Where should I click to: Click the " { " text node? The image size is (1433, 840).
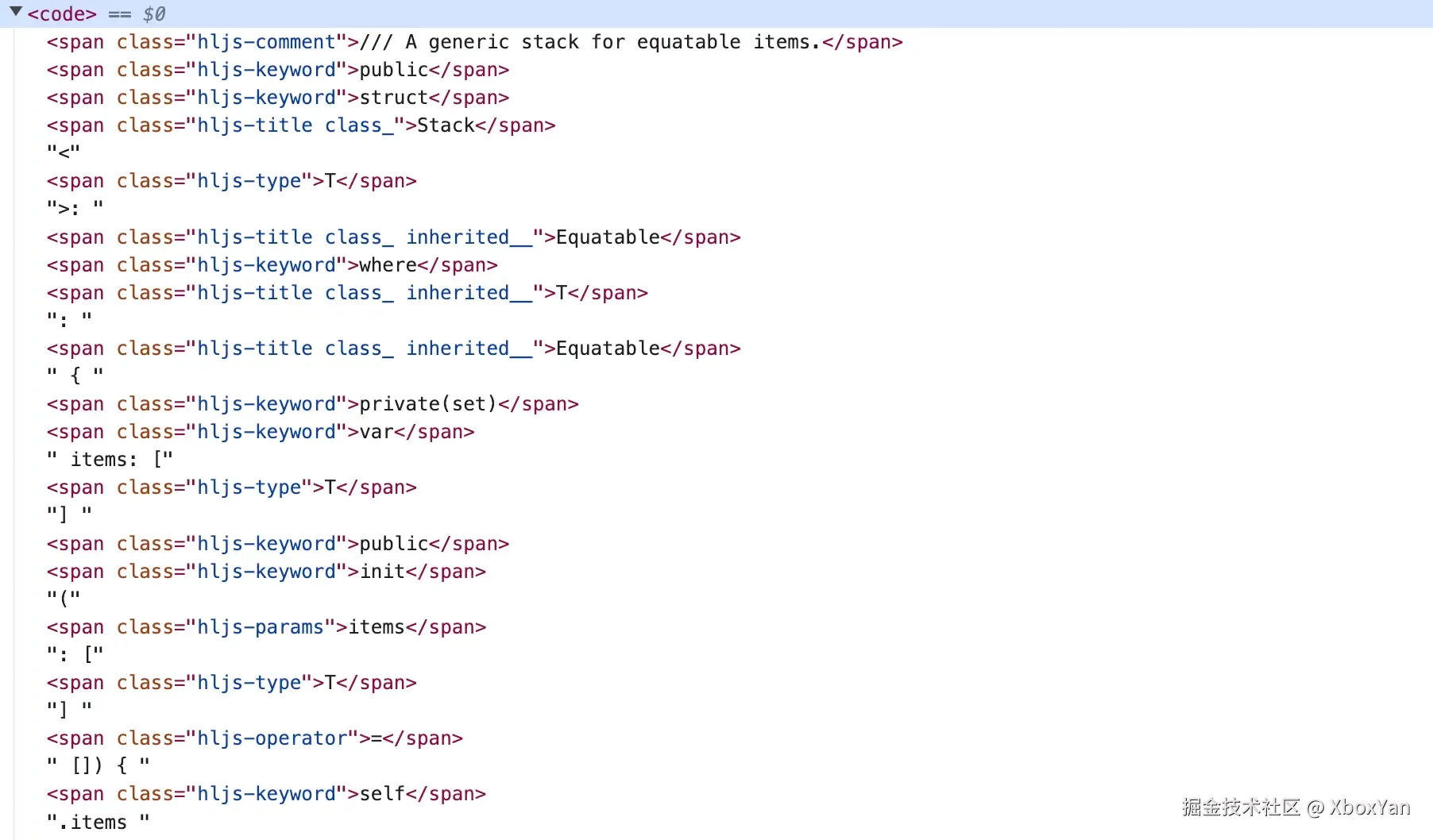click(75, 376)
